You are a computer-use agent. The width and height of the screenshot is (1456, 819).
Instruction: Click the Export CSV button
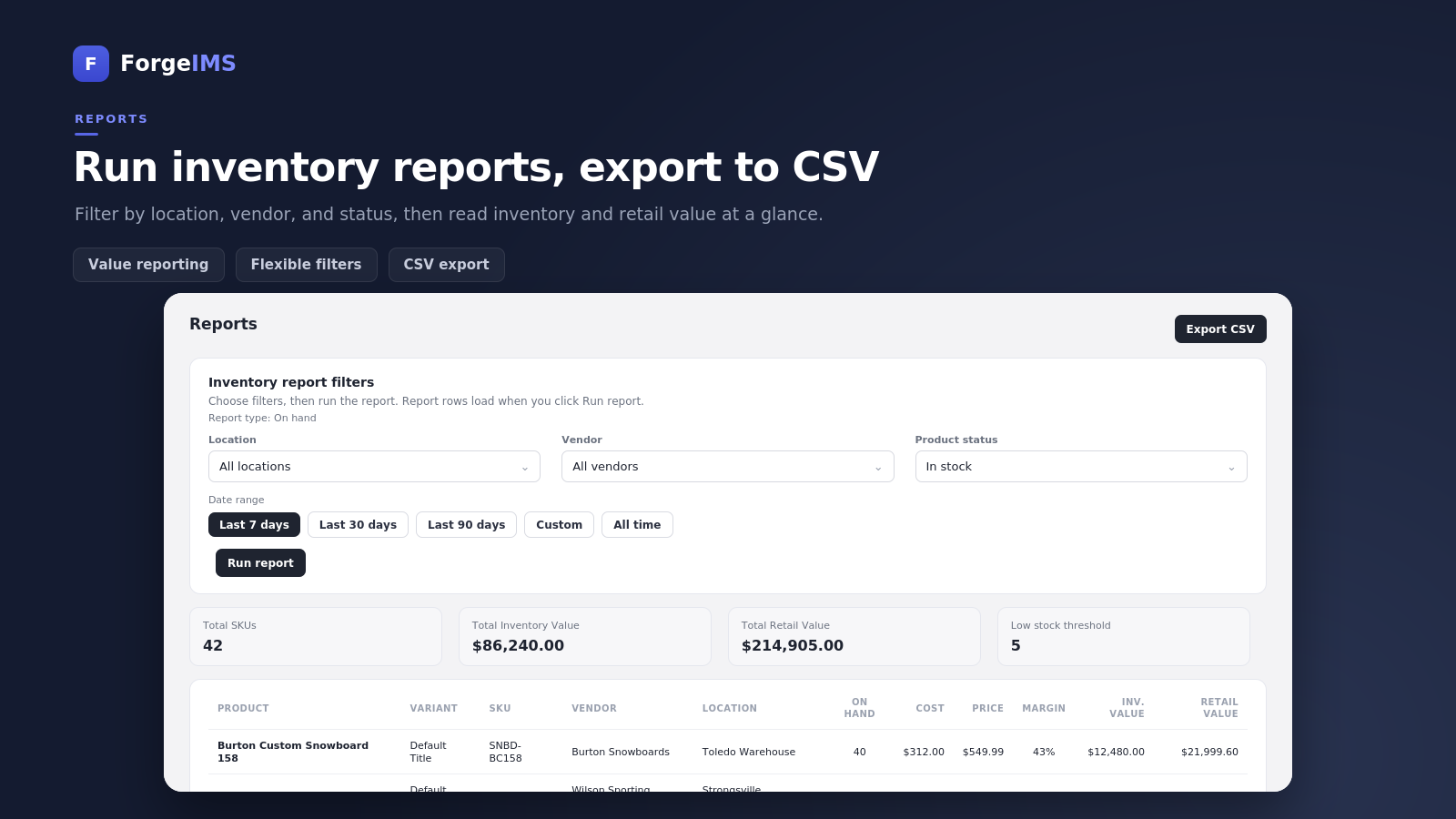click(1220, 329)
